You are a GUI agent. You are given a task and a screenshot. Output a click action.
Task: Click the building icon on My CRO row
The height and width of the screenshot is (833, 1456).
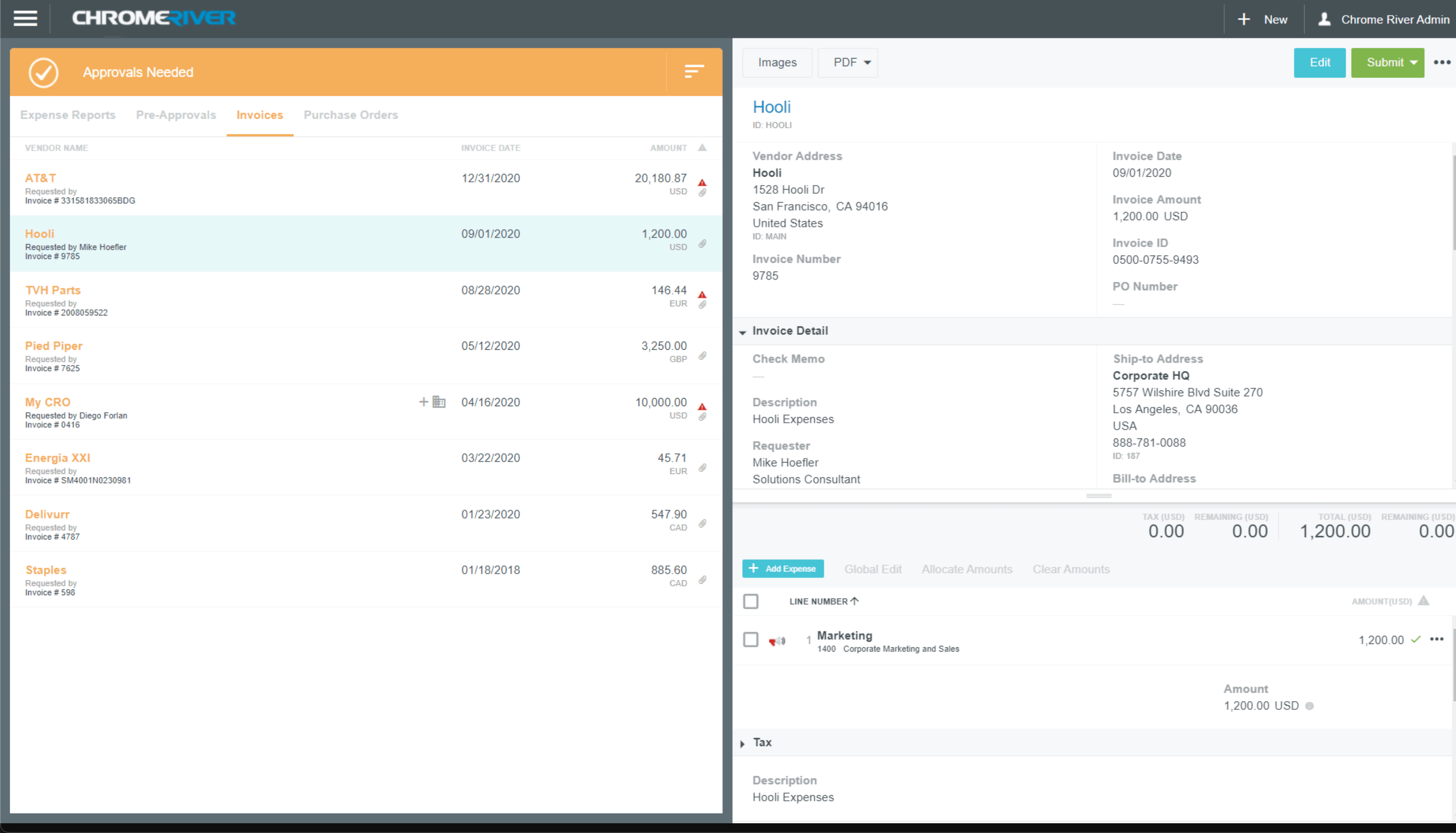pyautogui.click(x=439, y=401)
